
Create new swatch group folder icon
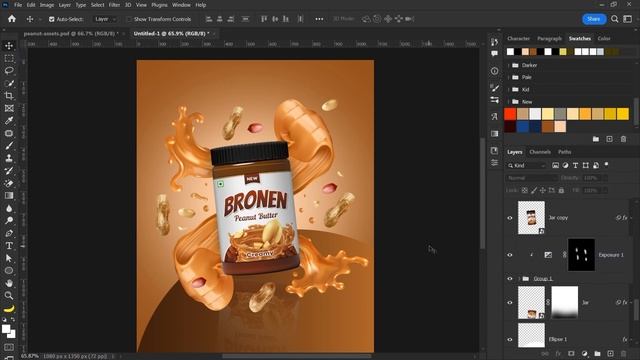coord(596,139)
